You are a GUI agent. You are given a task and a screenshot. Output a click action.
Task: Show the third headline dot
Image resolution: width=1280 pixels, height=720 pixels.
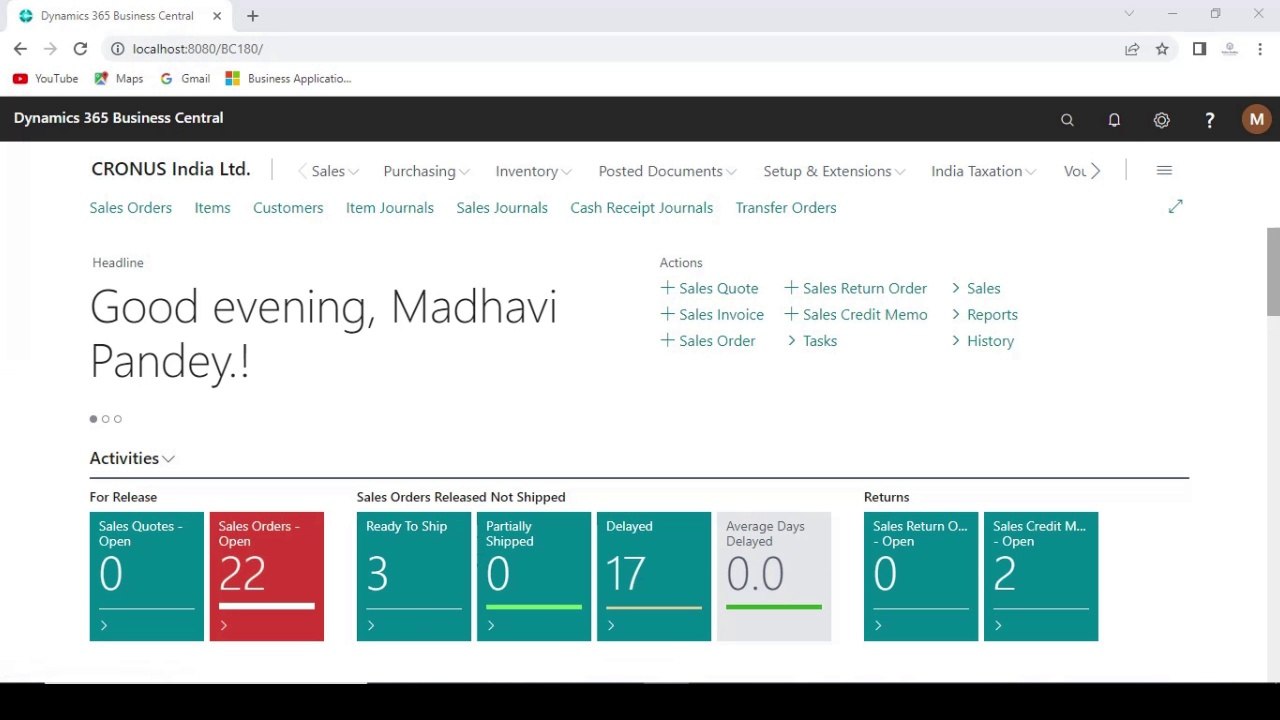(x=118, y=419)
